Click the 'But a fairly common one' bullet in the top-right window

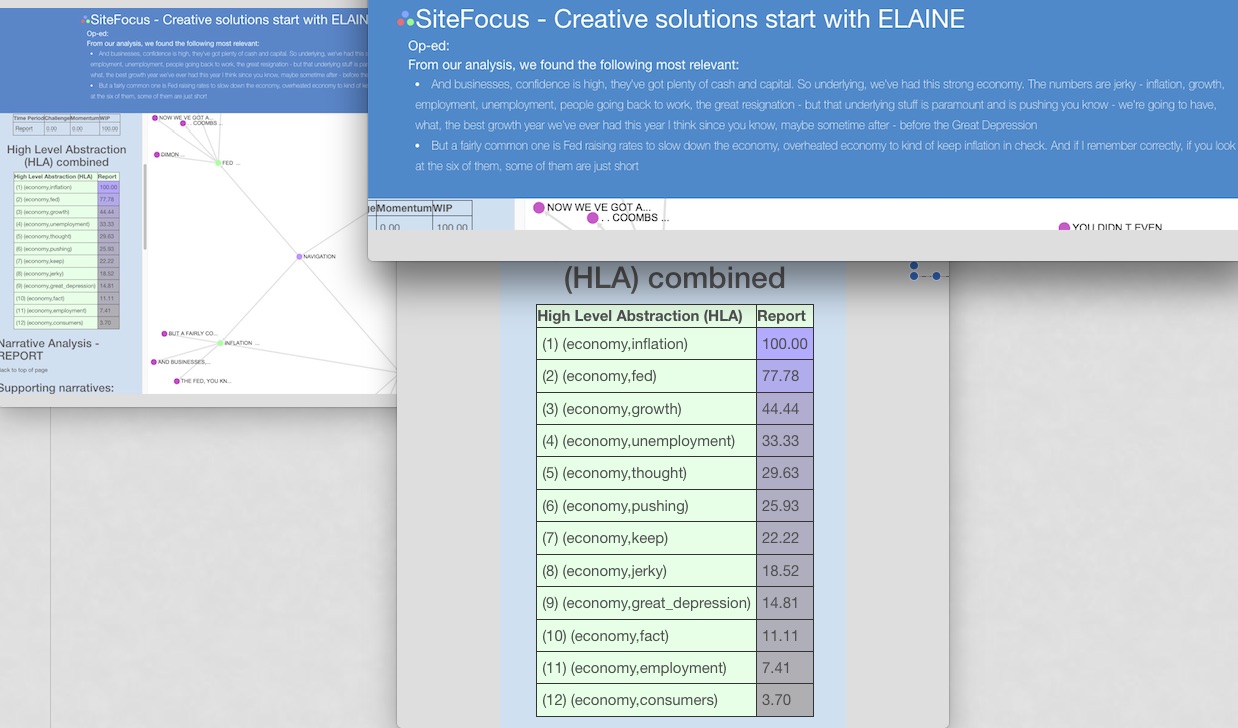point(826,156)
